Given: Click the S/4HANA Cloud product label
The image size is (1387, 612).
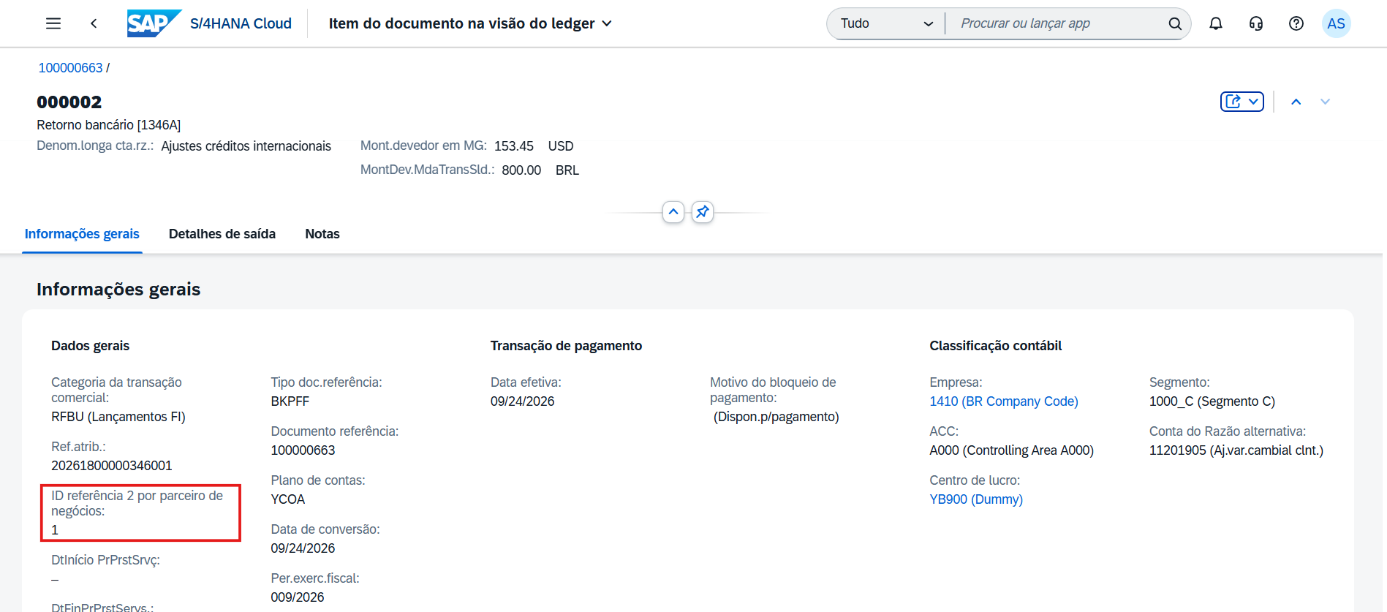Looking at the screenshot, I should click(x=241, y=23).
